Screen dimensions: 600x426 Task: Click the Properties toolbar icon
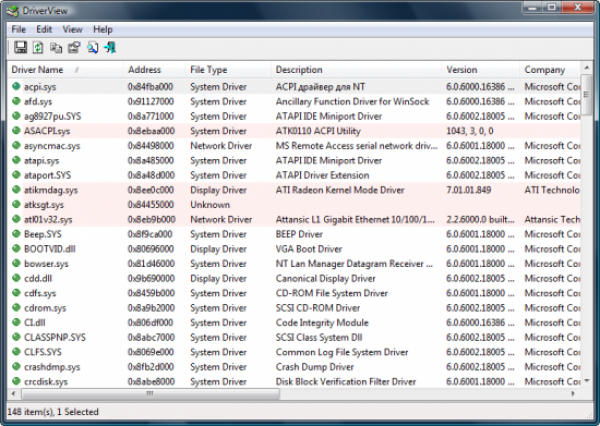click(x=73, y=47)
